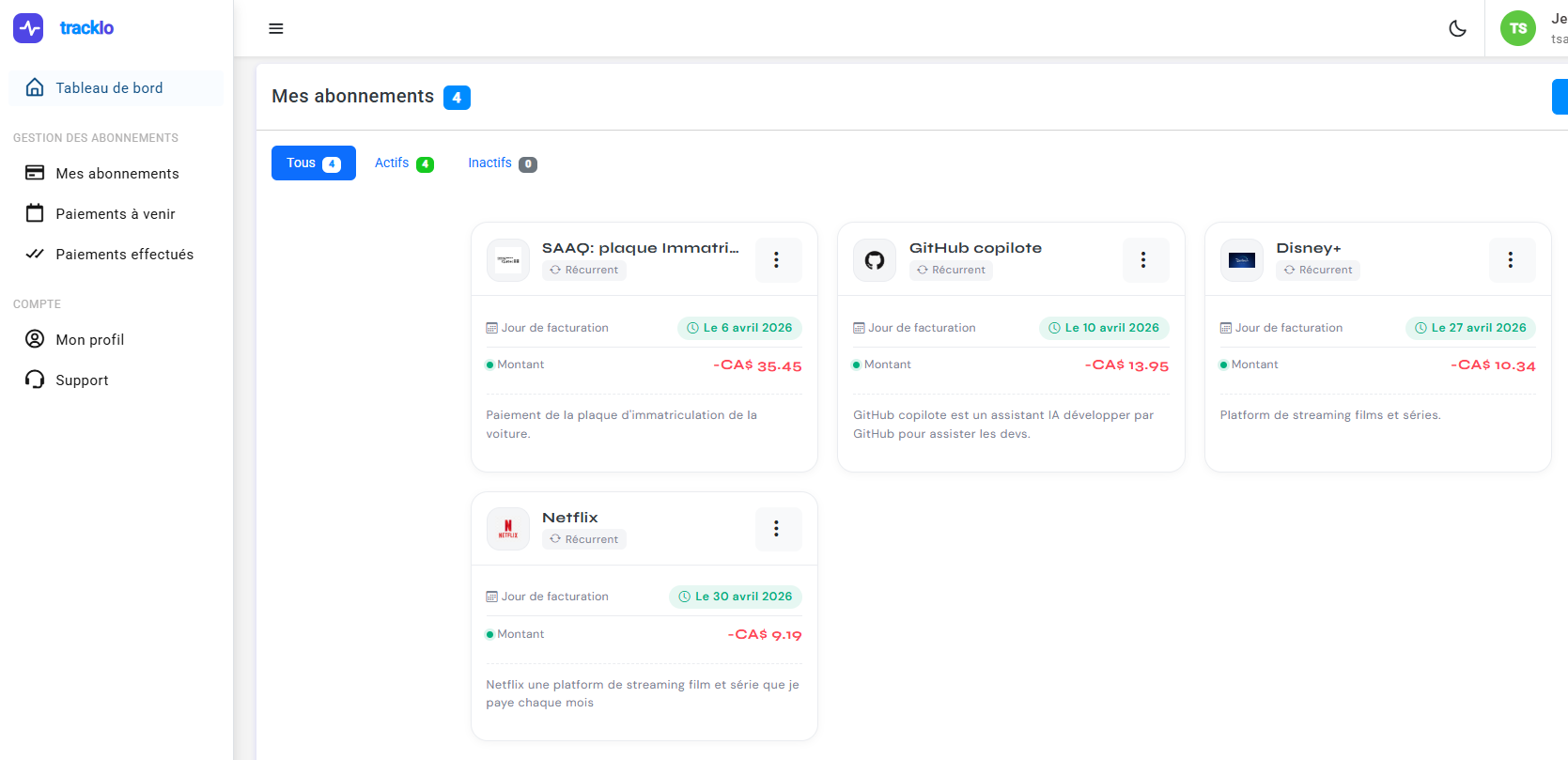
Task: Click the GitHub logo icon
Action: tap(875, 260)
